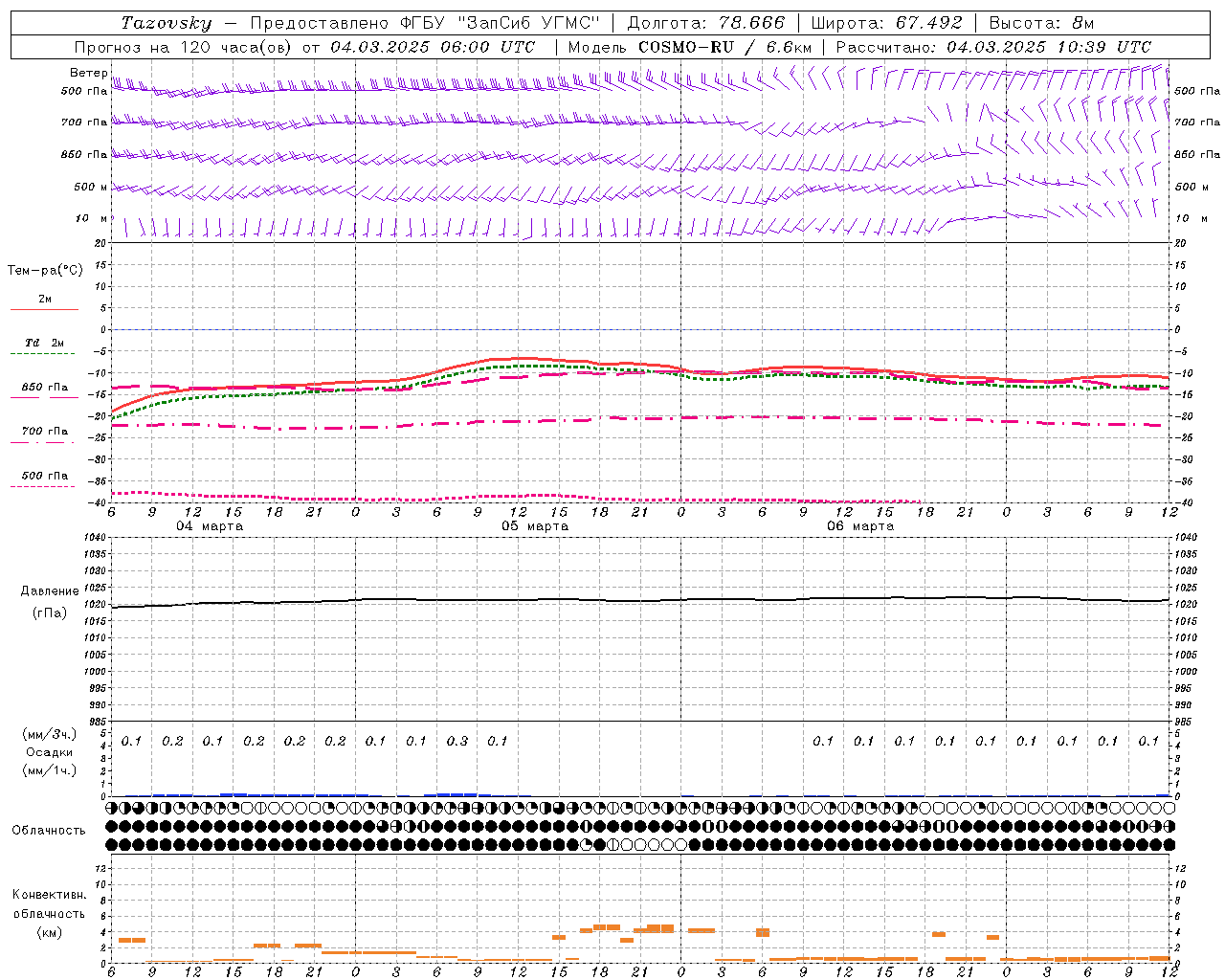Click the "05 марта" date label
1225x980 pixels.
[535, 526]
